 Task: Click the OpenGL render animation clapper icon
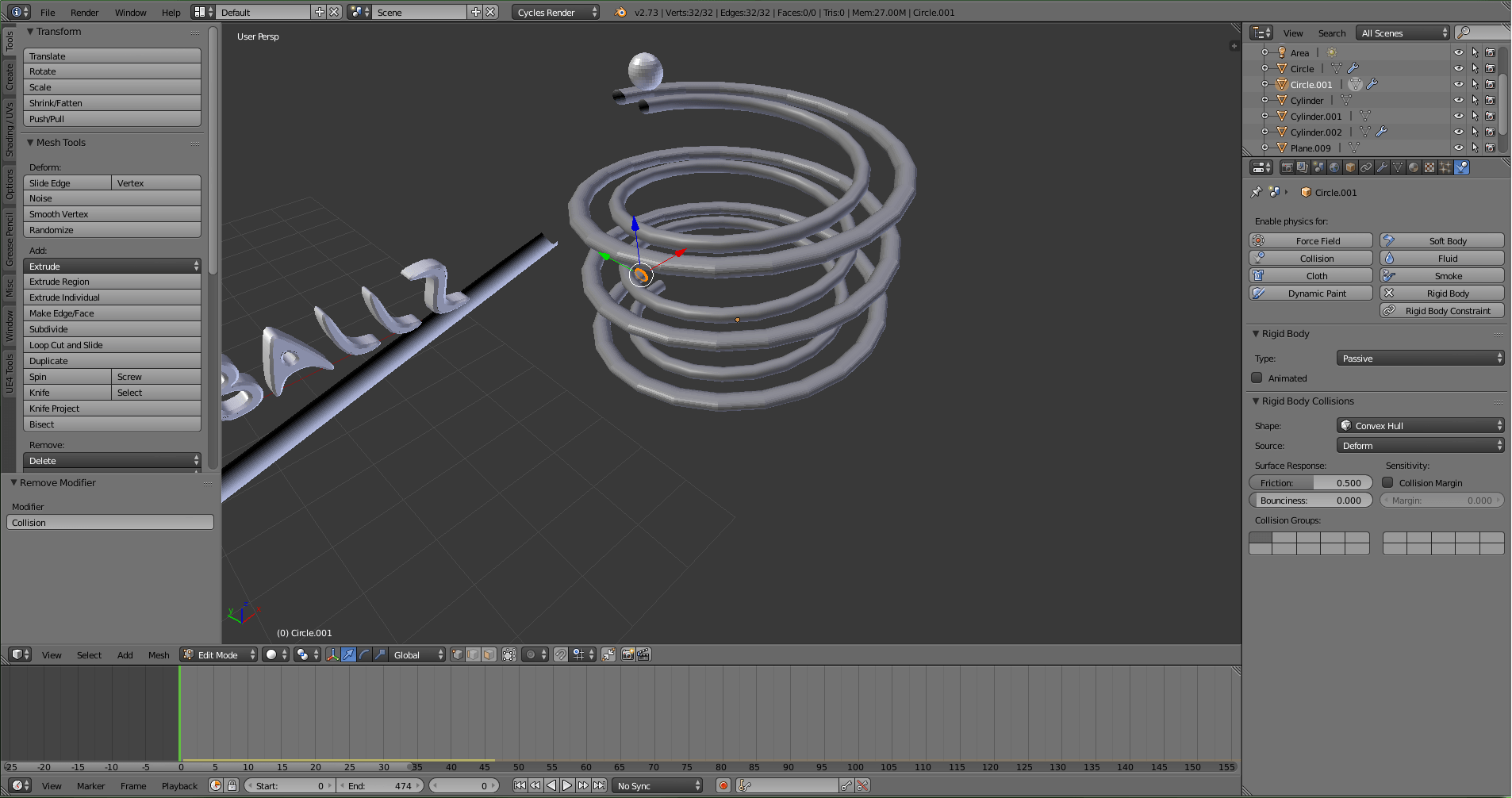(x=643, y=654)
